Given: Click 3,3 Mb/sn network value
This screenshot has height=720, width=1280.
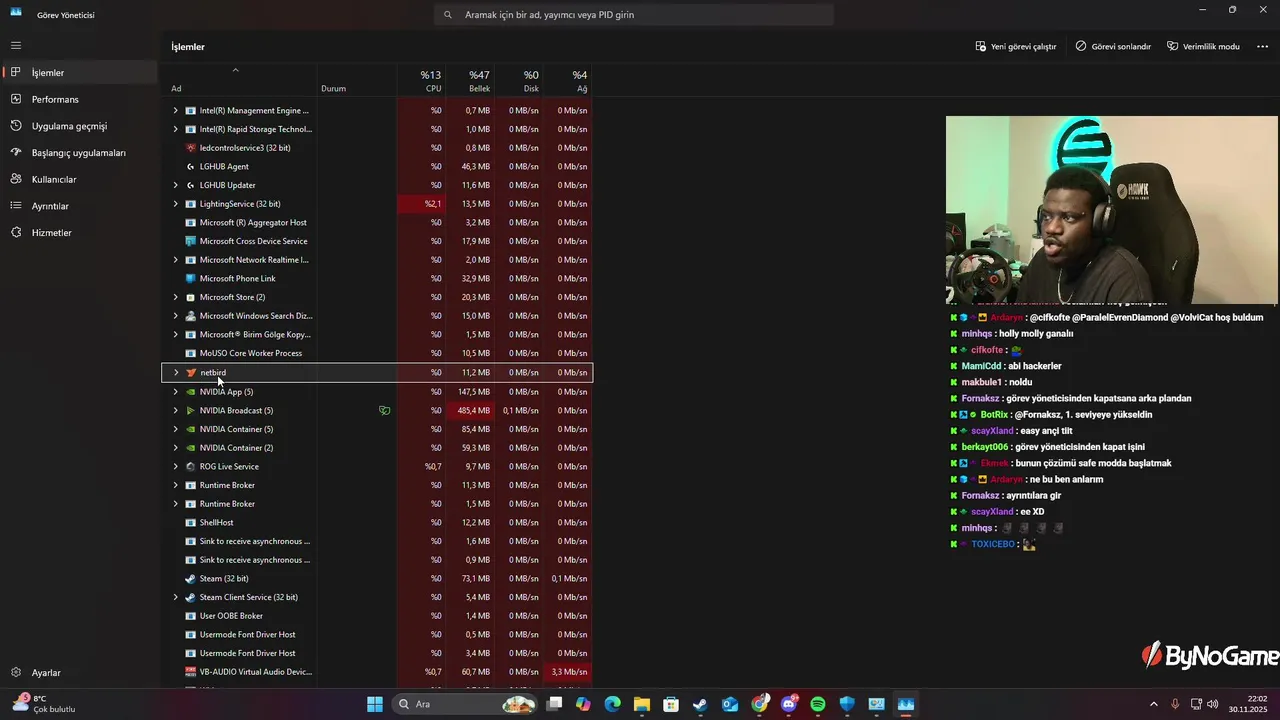Looking at the screenshot, I should [569, 672].
